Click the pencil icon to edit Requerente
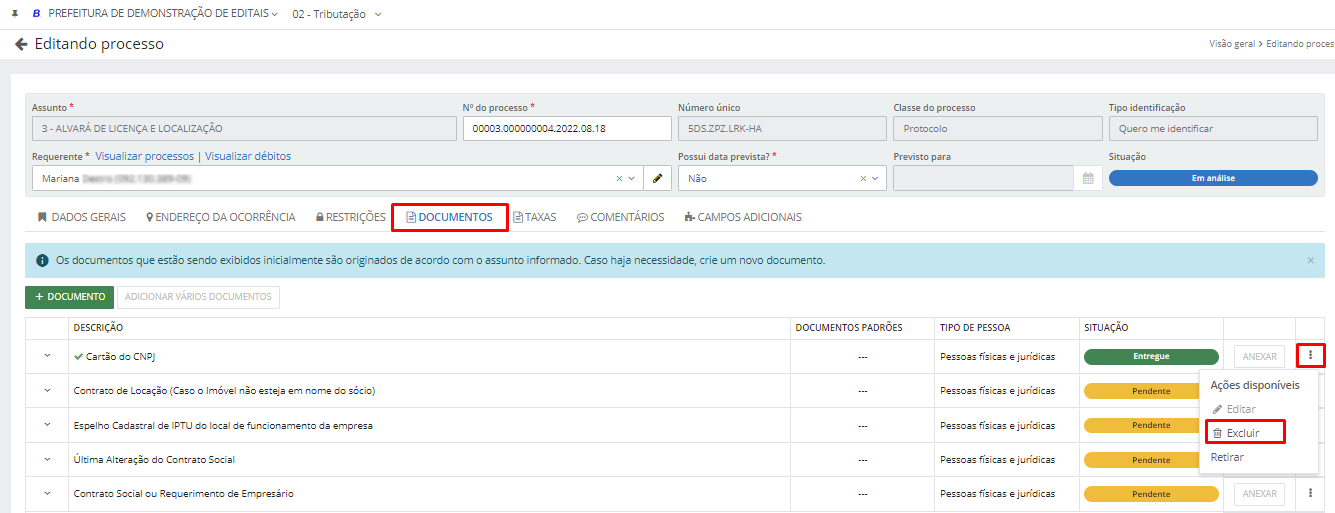The height and width of the screenshot is (513, 1335). (x=657, y=178)
